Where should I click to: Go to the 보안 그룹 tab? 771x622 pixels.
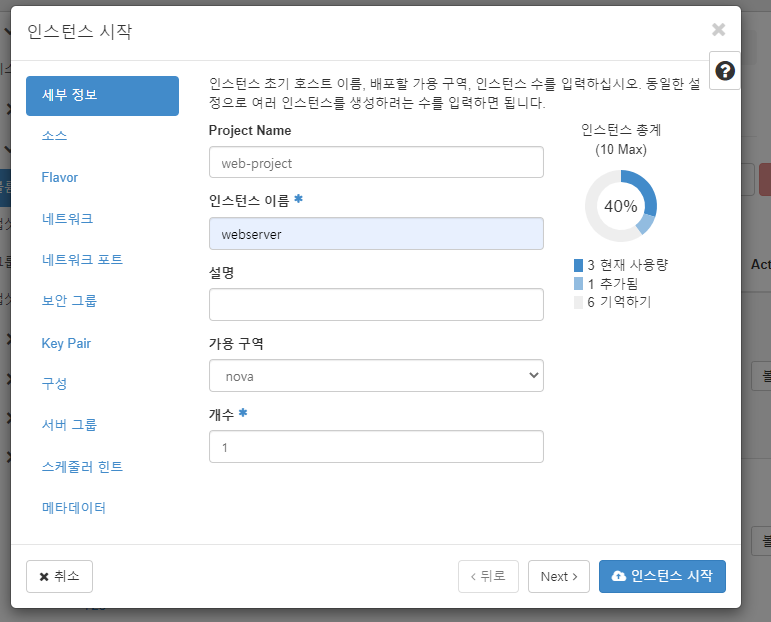[69, 300]
